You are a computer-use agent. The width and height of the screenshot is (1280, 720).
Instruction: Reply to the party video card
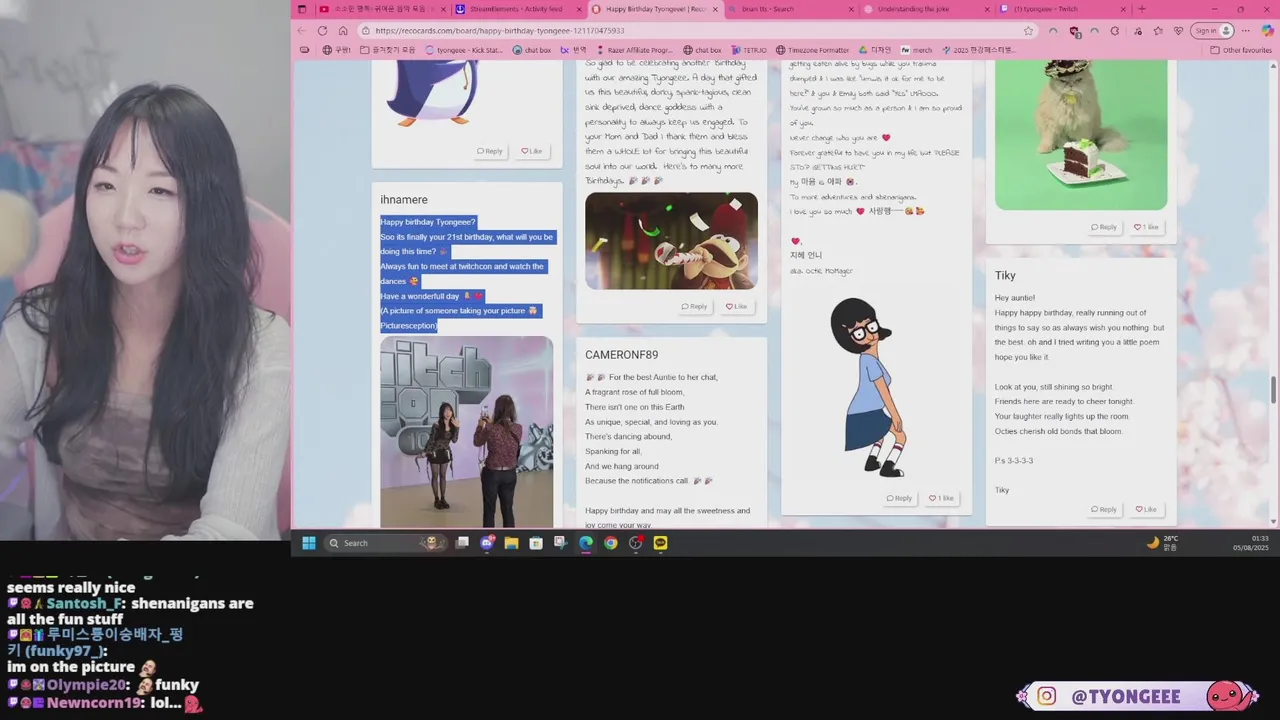coord(695,306)
